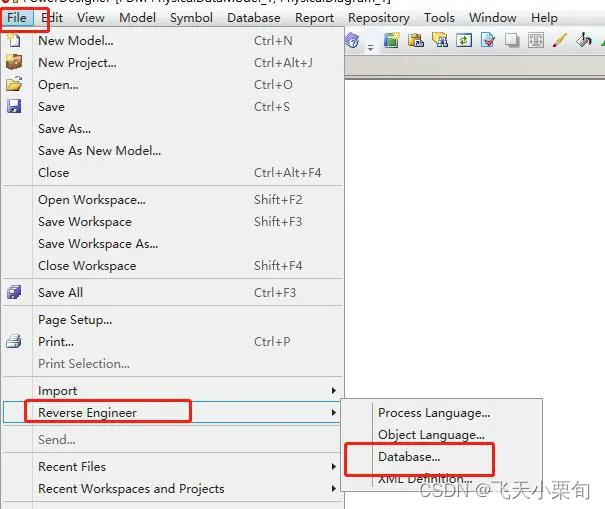Screen dimensions: 605x509
Task: Open the Report menu
Action: (314, 18)
